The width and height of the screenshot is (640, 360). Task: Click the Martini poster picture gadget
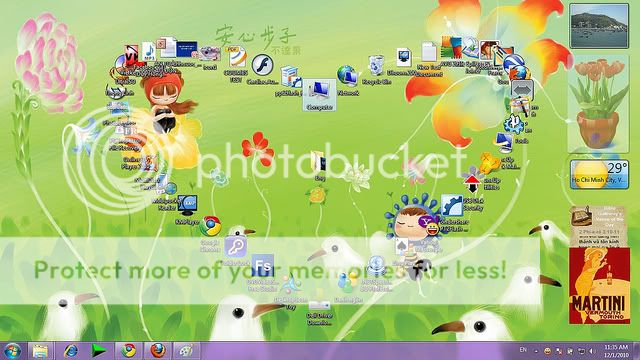(599, 285)
